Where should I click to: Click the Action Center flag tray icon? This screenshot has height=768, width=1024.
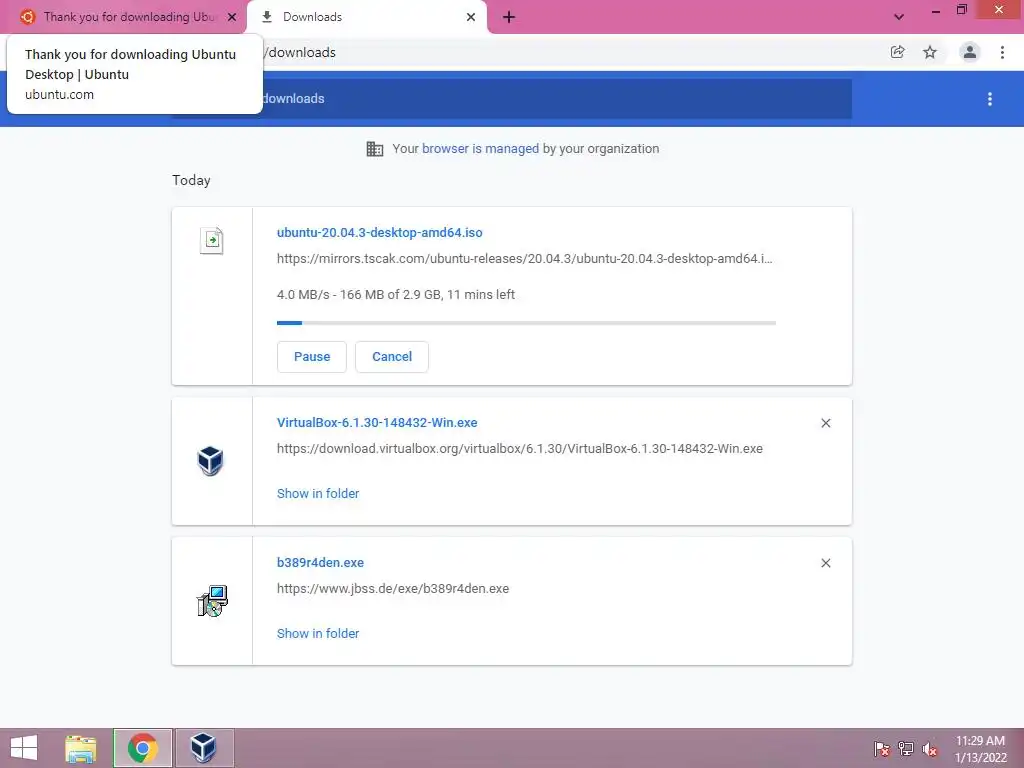pyautogui.click(x=882, y=748)
